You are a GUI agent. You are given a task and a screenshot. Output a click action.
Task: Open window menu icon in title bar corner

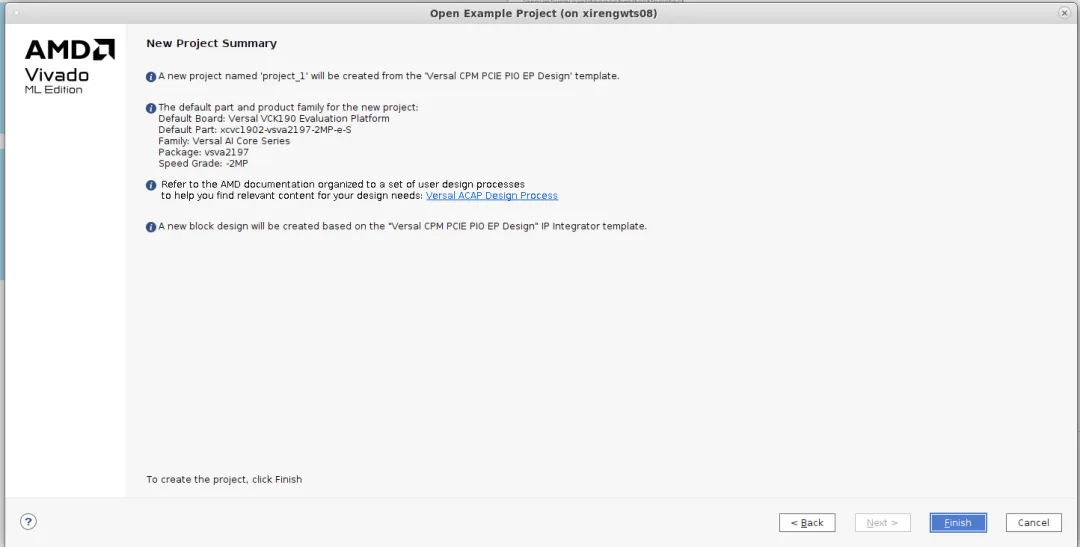14,12
